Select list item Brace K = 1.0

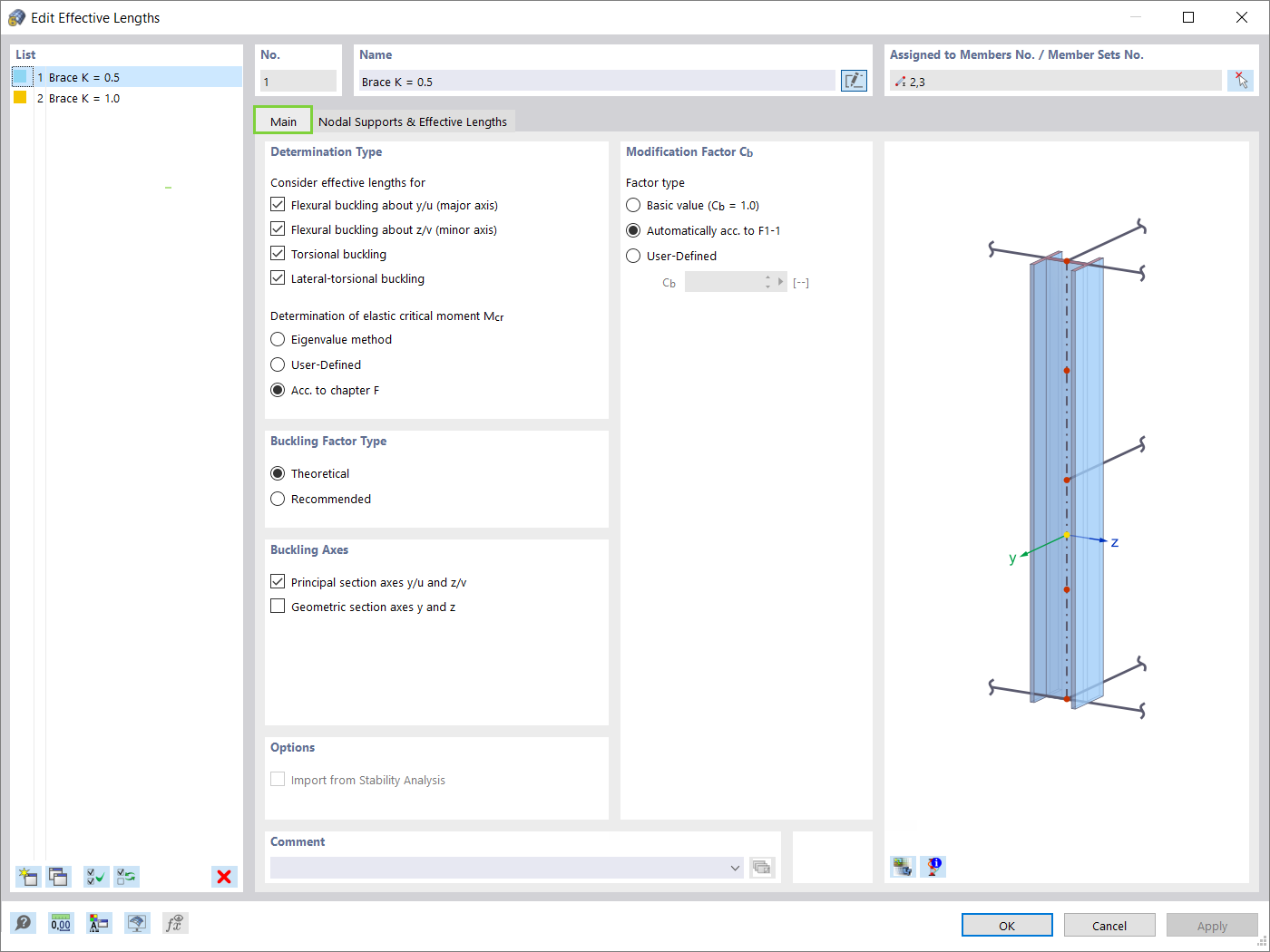click(x=127, y=98)
